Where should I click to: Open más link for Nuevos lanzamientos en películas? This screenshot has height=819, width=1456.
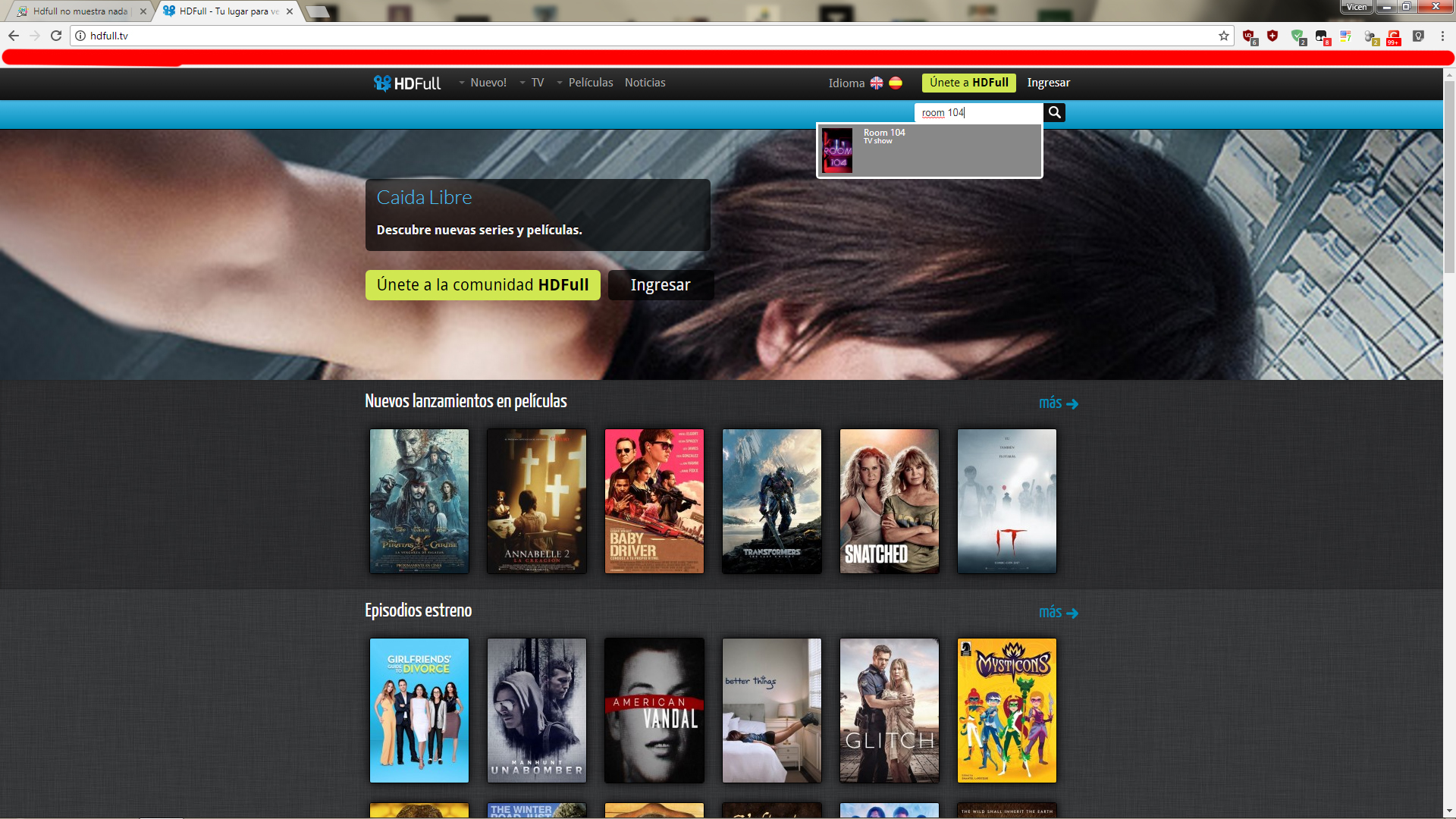(x=1059, y=403)
